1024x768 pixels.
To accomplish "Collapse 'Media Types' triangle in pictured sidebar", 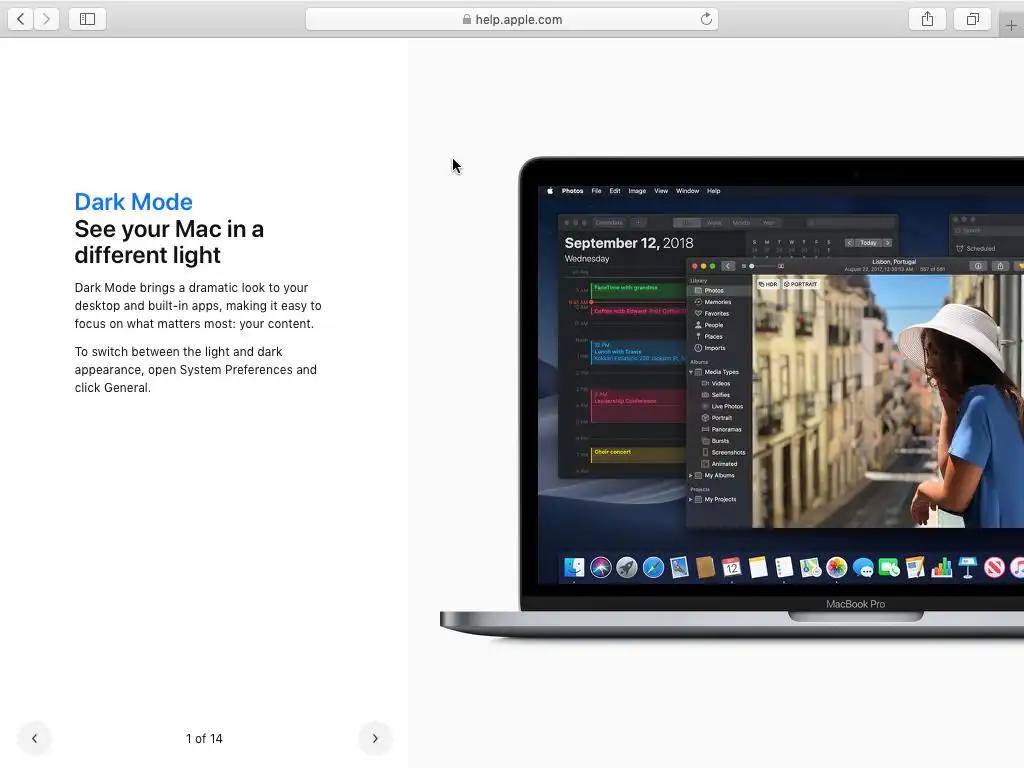I will click(x=691, y=372).
